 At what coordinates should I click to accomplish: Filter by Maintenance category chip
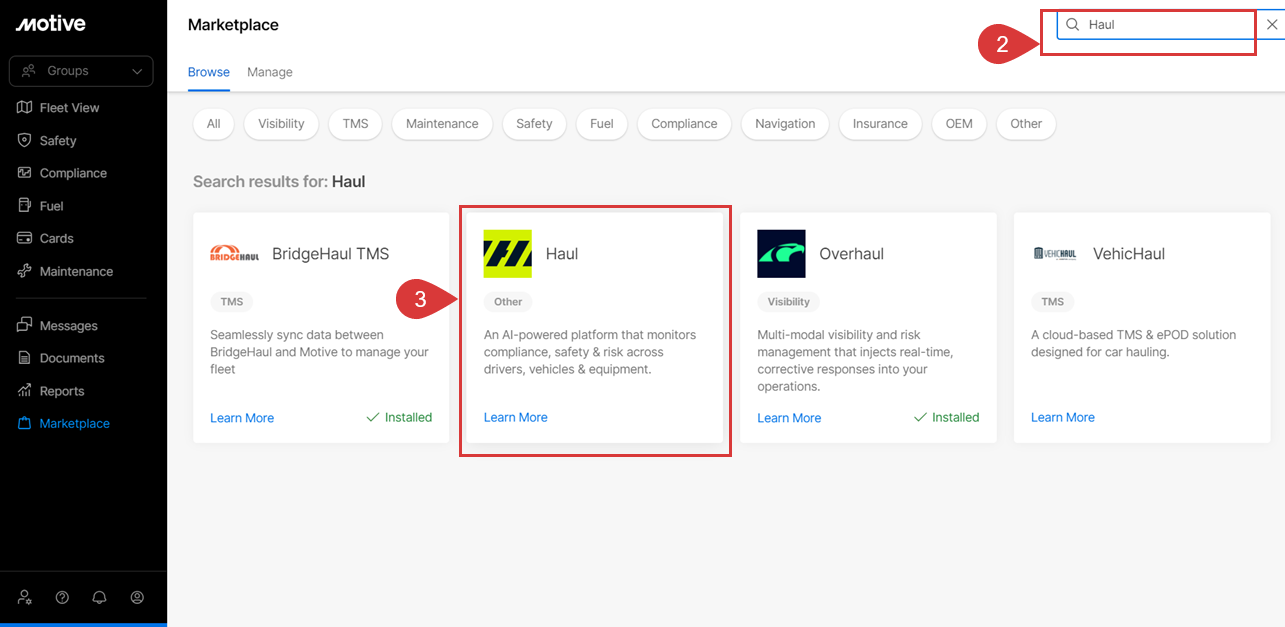click(442, 124)
